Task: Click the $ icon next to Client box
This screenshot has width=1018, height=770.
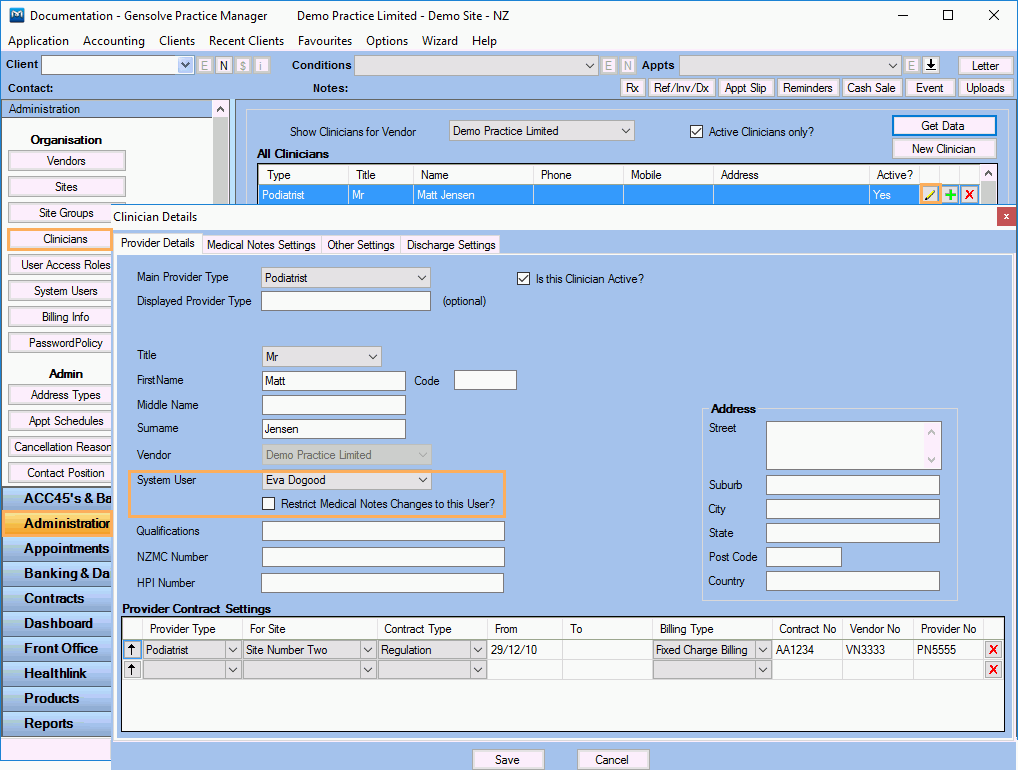Action: click(x=243, y=65)
